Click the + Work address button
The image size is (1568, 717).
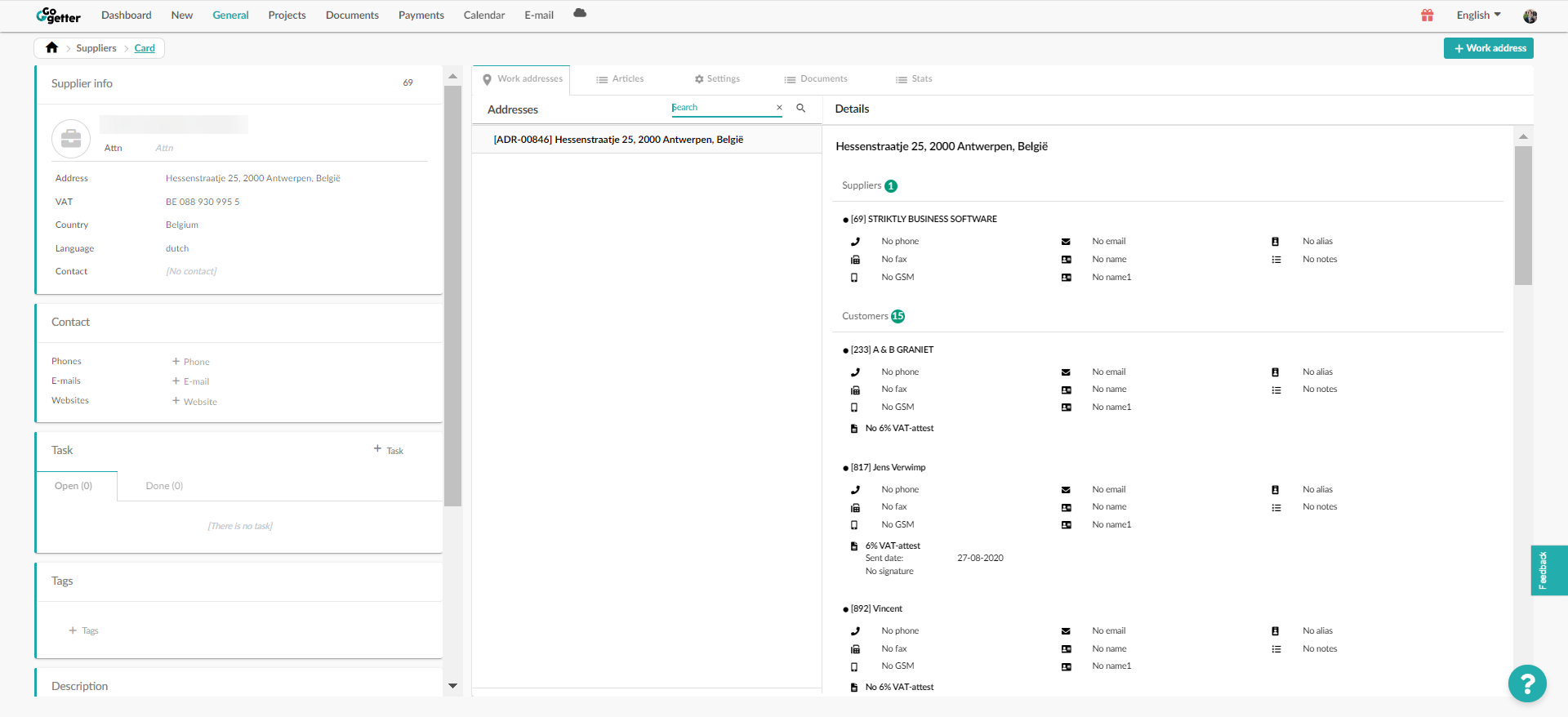click(x=1489, y=48)
